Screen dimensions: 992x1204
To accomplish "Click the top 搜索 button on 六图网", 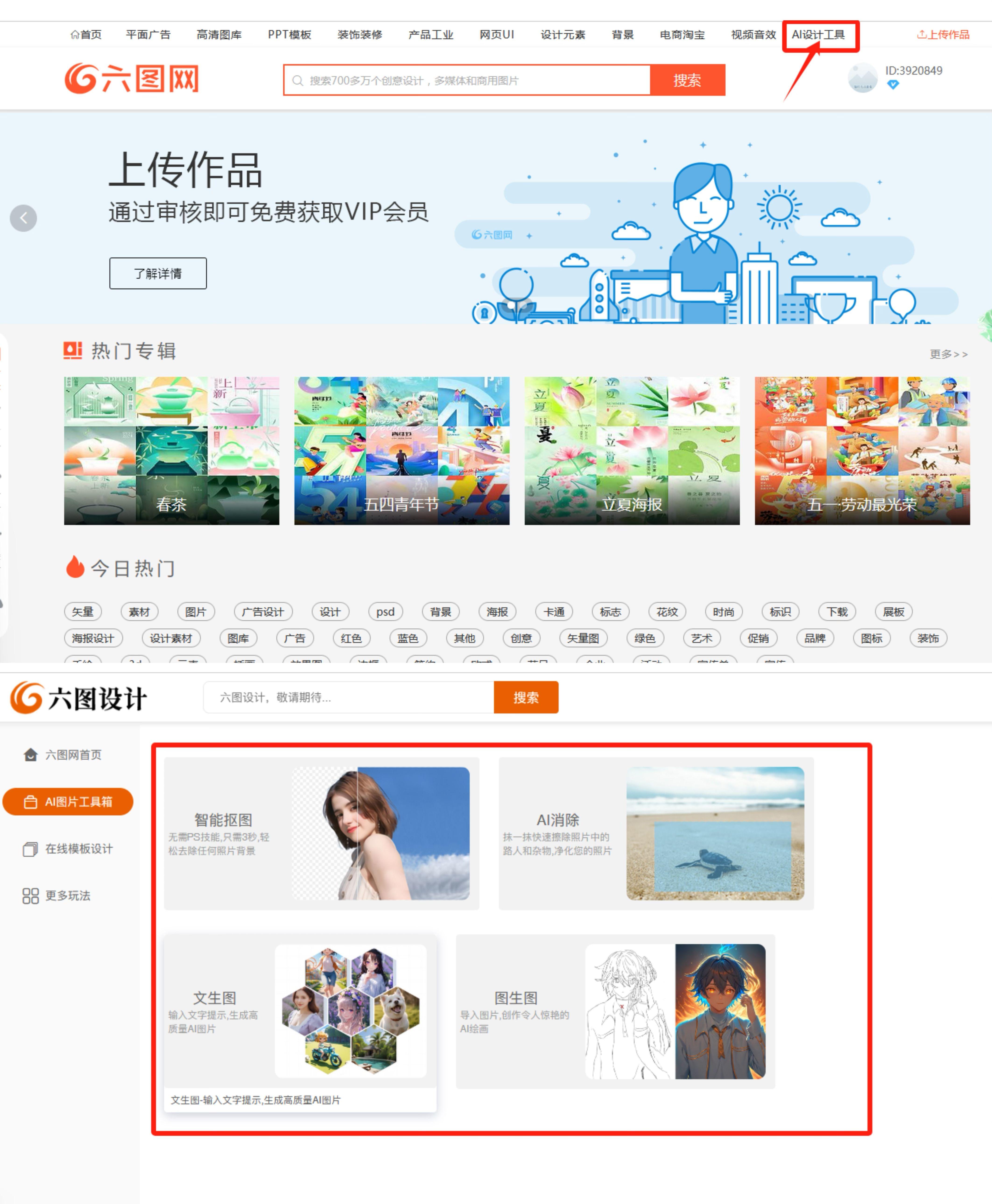I will (687, 80).
